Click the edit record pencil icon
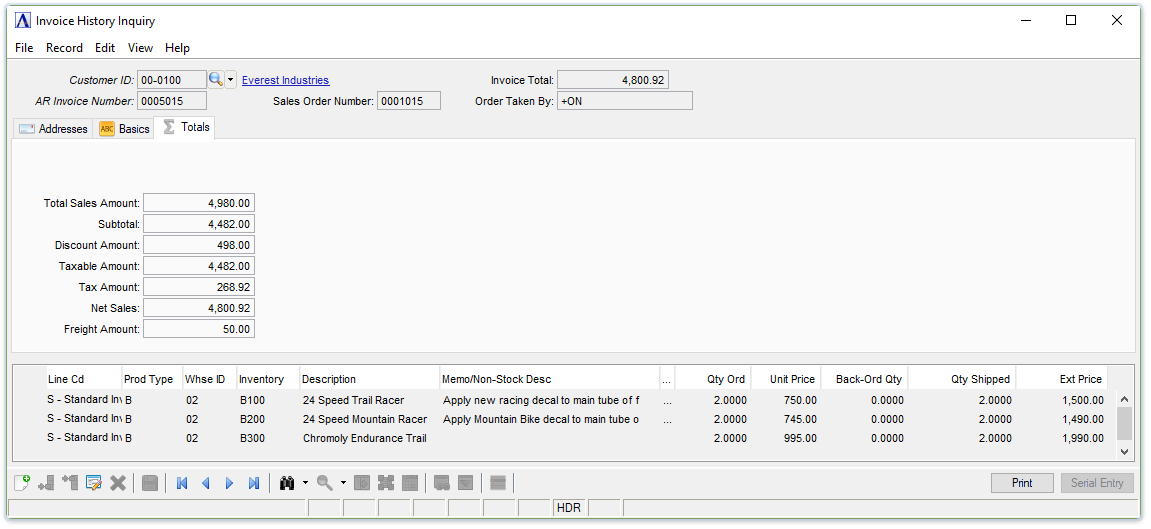Image resolution: width=1151 pixels, height=529 pixels. 94,483
